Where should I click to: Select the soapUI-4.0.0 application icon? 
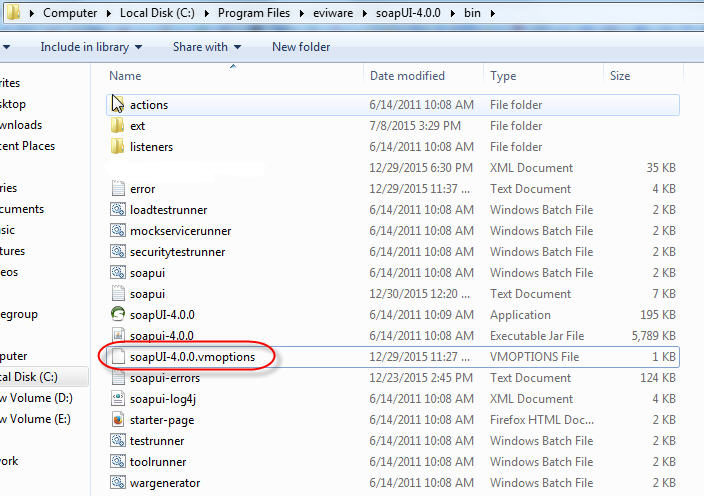click(118, 314)
